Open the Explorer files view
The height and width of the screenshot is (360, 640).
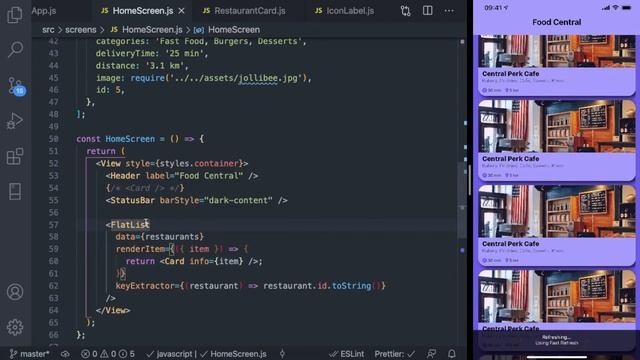(15, 14)
